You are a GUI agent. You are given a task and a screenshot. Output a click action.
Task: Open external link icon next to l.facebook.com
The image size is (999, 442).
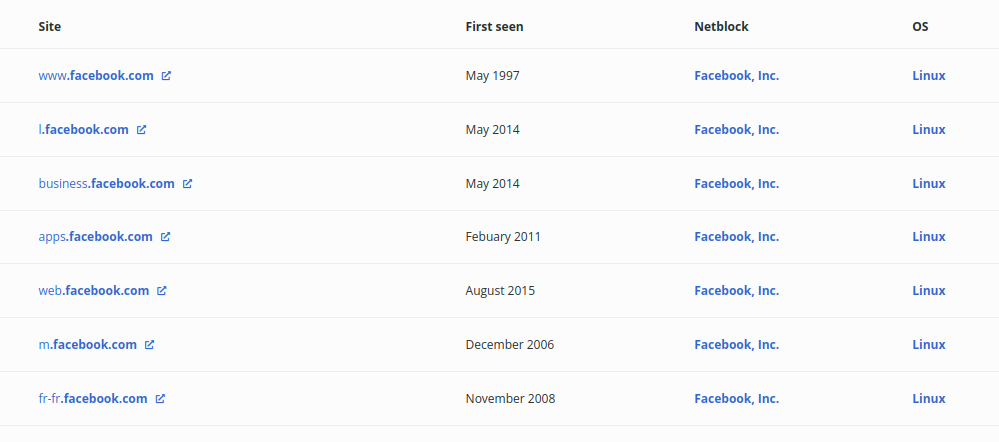142,130
